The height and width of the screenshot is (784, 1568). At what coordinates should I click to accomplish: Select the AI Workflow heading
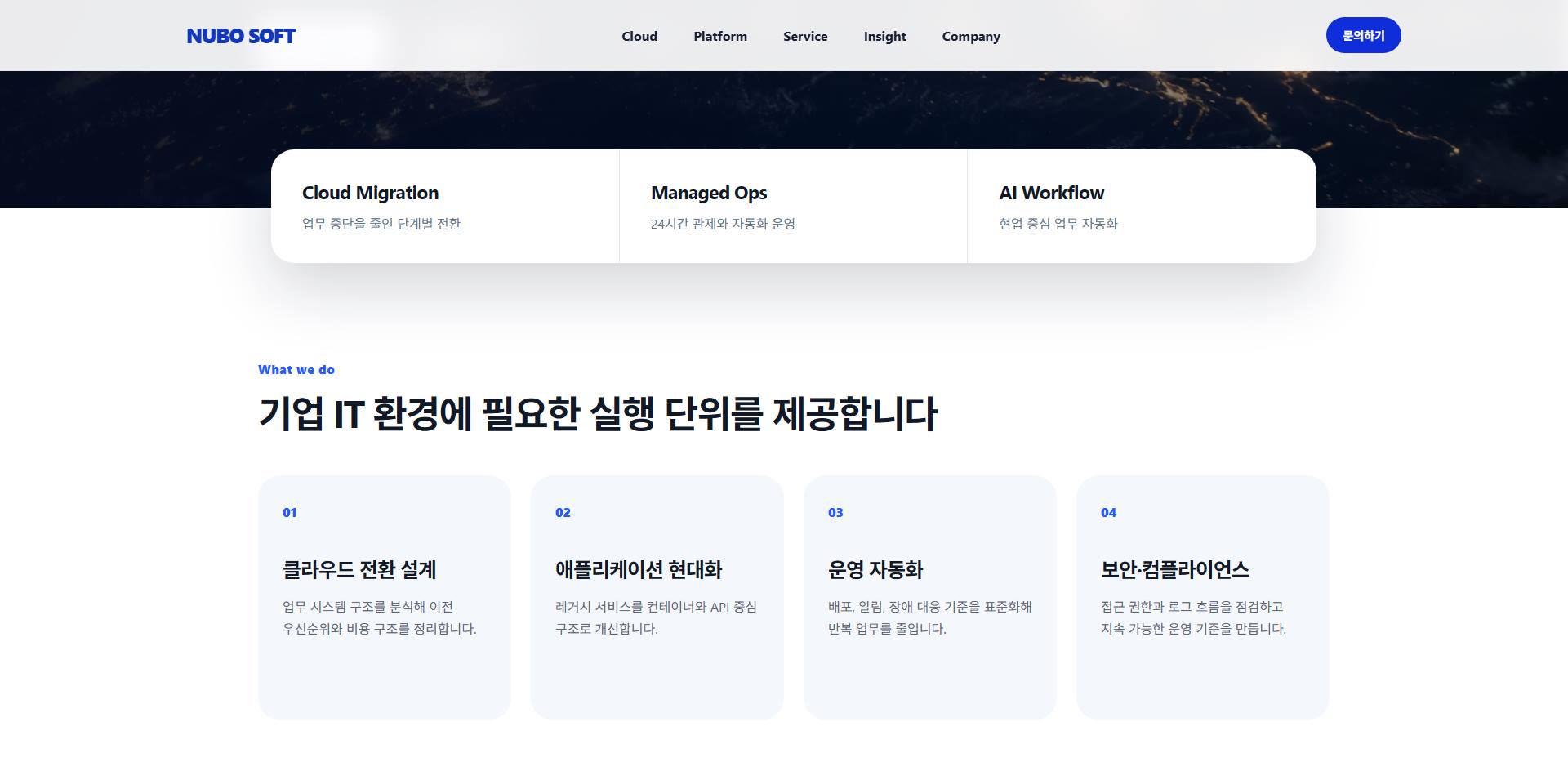1051,193
